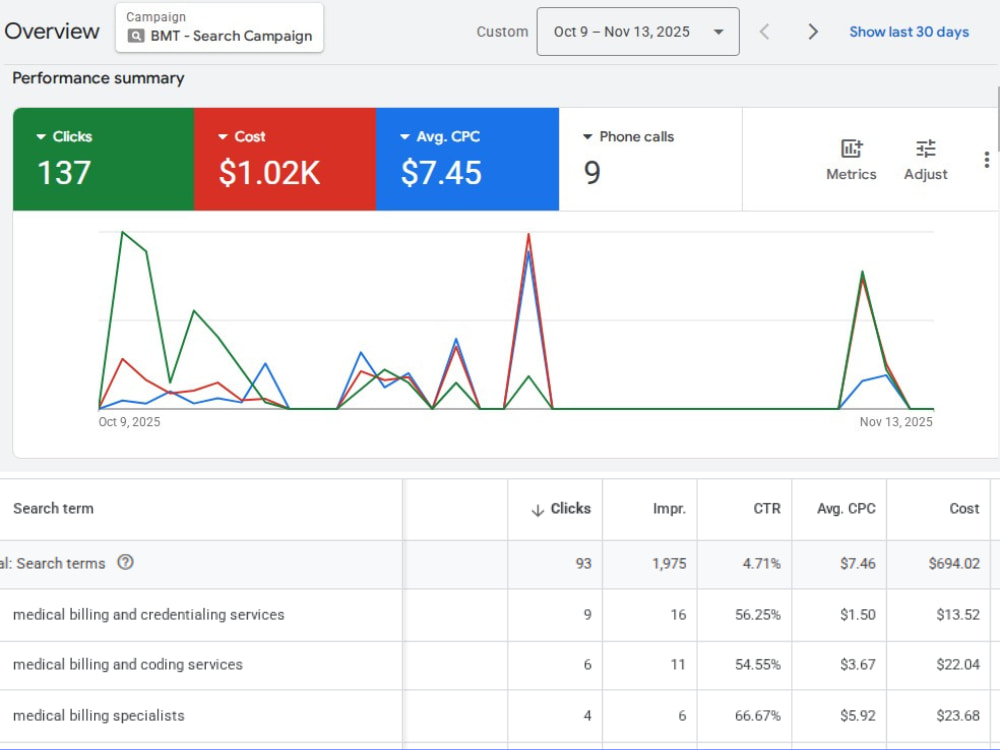Click total CTR value 4.71%
1000x750 pixels.
tap(761, 563)
